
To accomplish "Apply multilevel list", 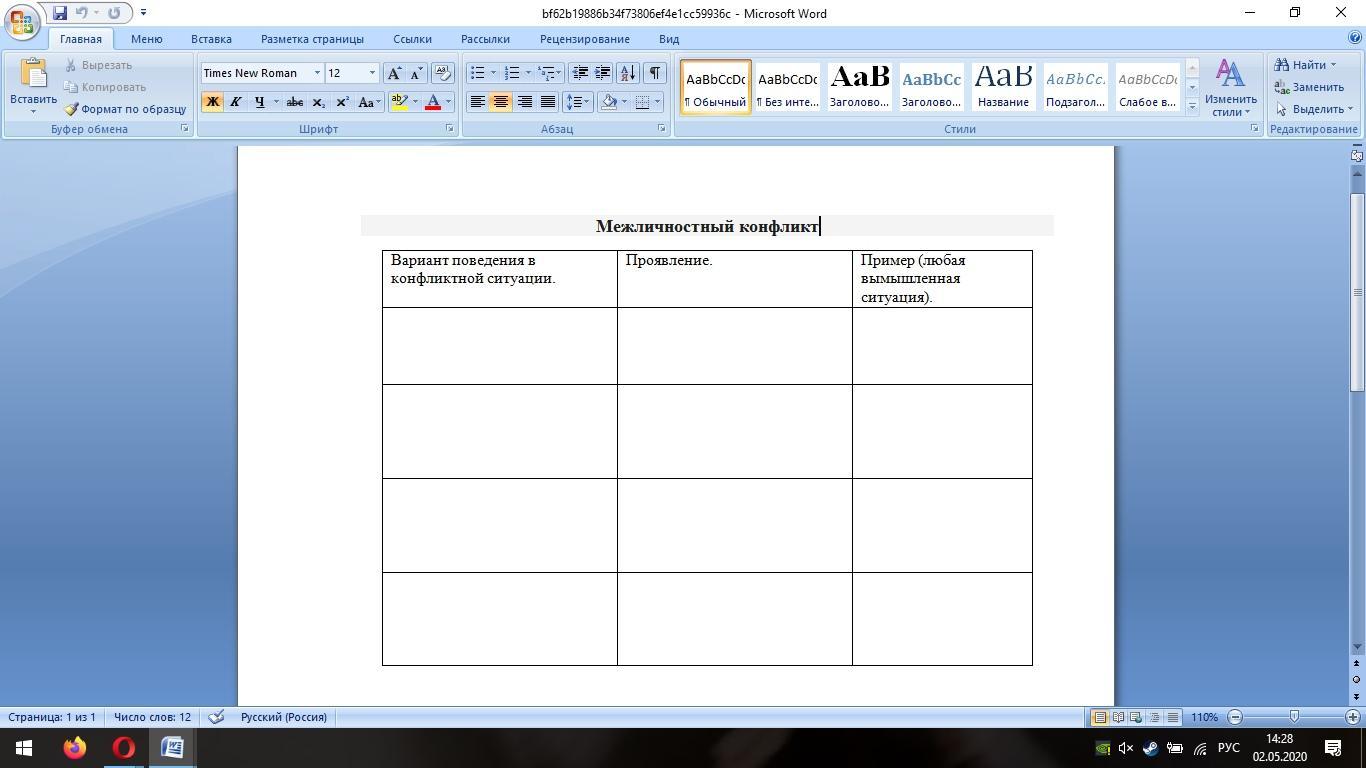I will point(547,73).
